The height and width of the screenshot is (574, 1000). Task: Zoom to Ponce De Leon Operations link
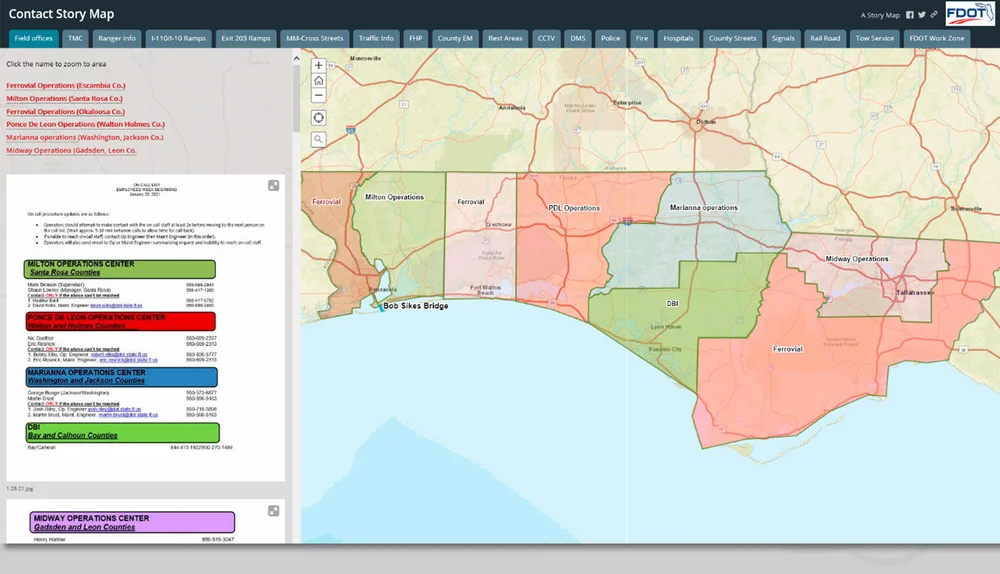point(85,124)
